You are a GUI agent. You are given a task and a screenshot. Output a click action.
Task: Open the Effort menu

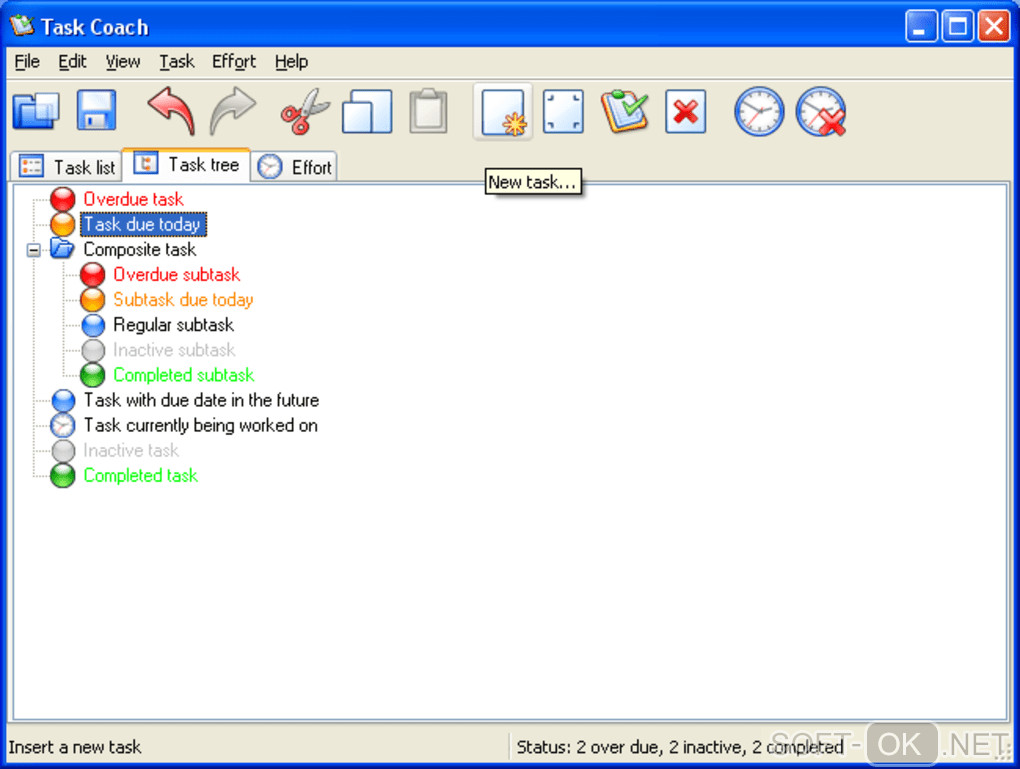(x=234, y=62)
